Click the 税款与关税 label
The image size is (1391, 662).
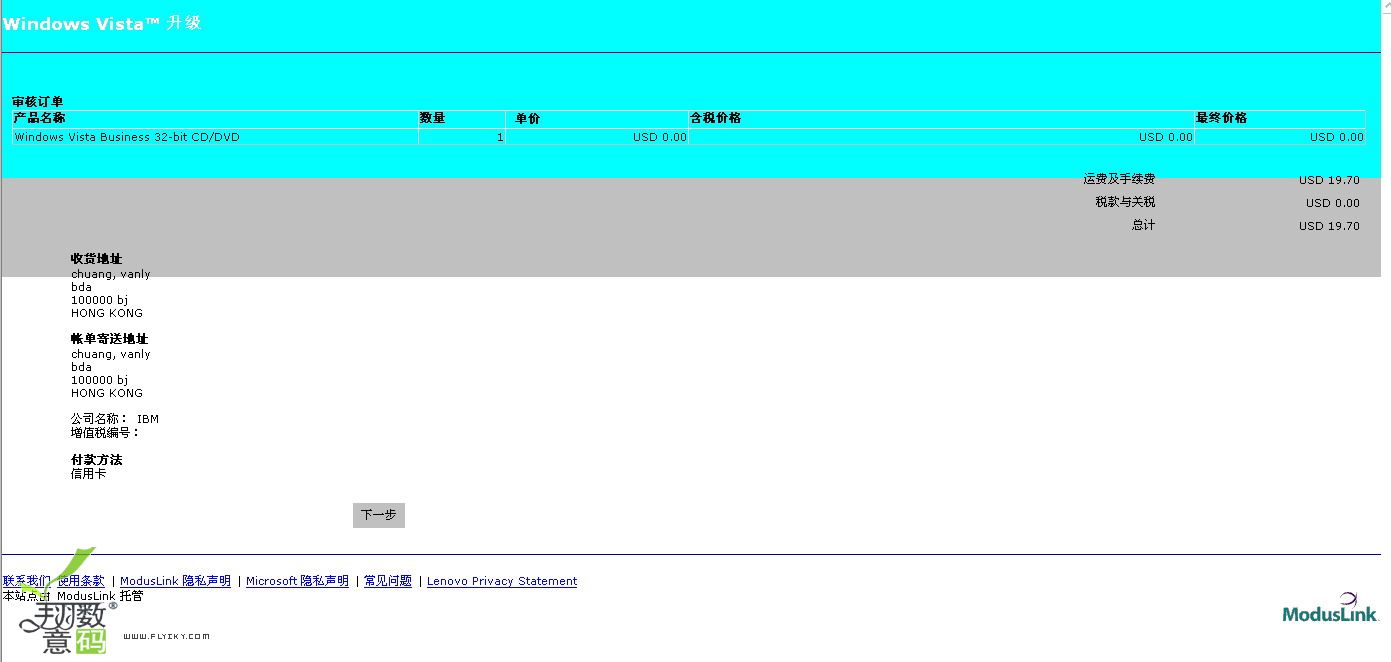(1125, 202)
